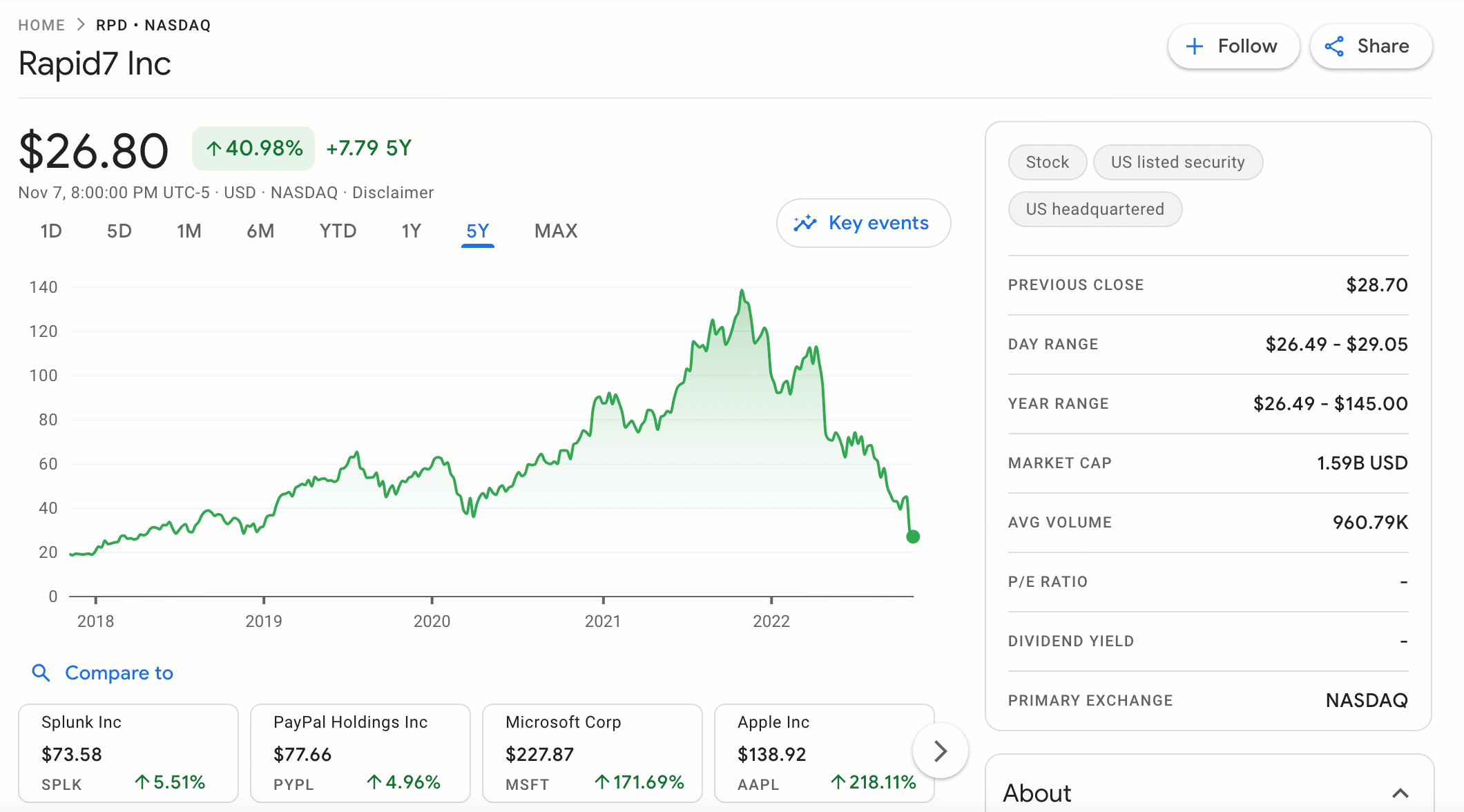Screen dimensions: 1464x812
Task: Collapse the About section chevron
Action: coord(1400,793)
